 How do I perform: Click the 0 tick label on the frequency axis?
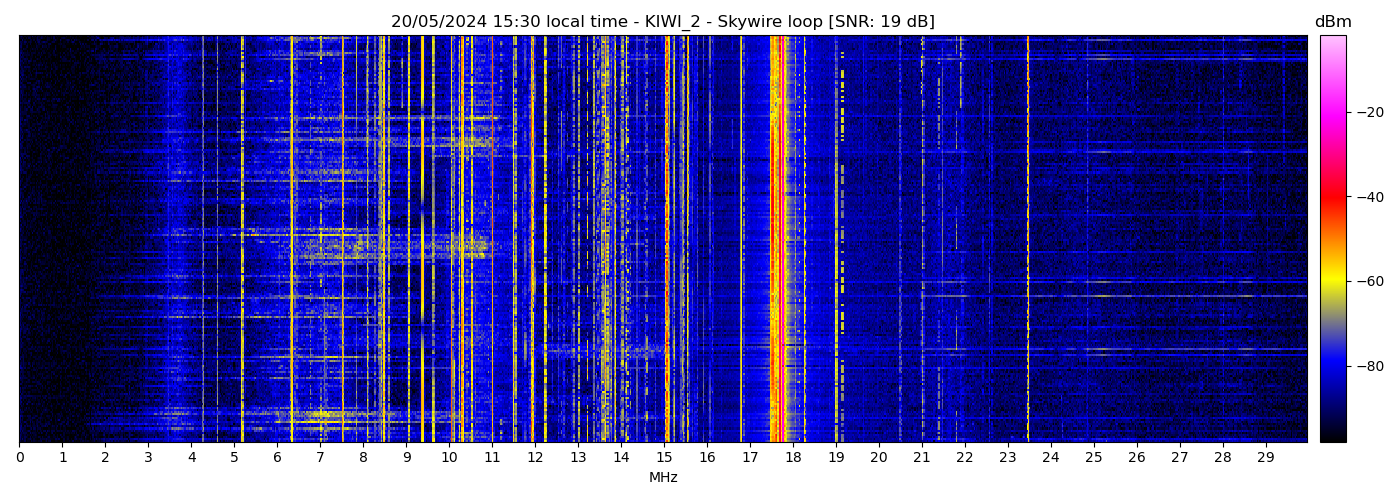point(19,458)
